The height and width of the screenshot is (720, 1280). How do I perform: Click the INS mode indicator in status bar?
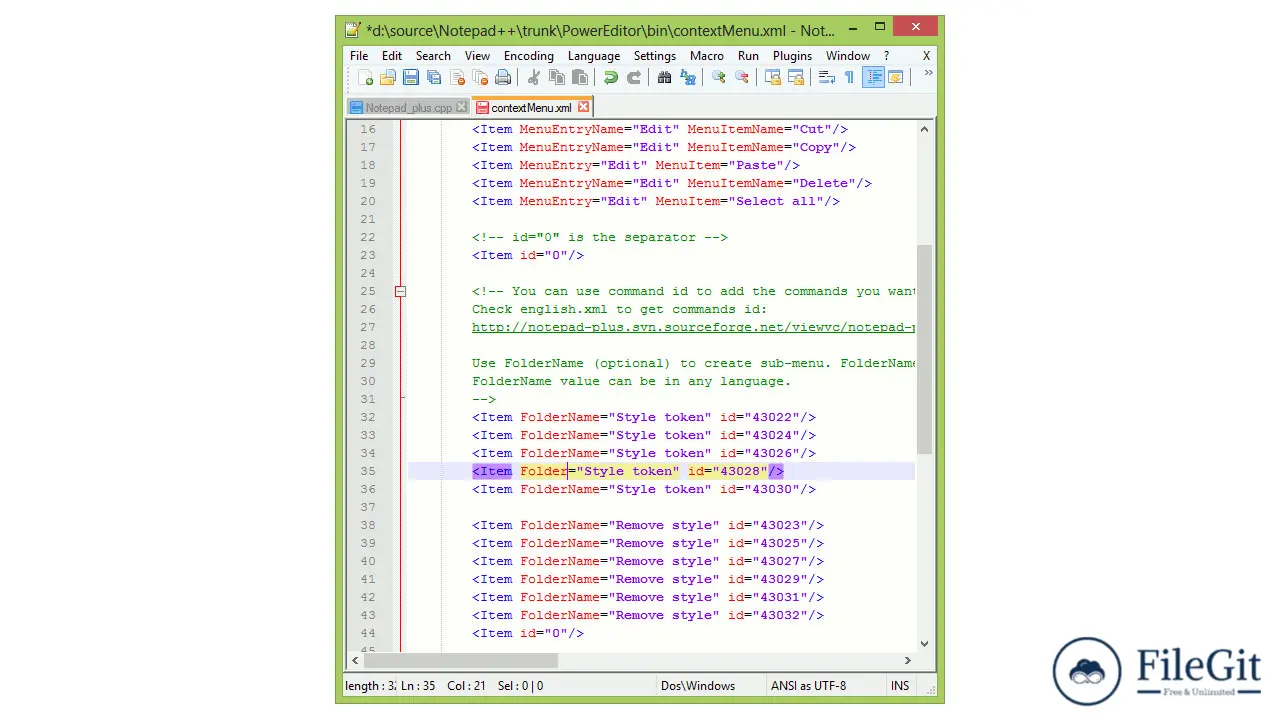[900, 686]
